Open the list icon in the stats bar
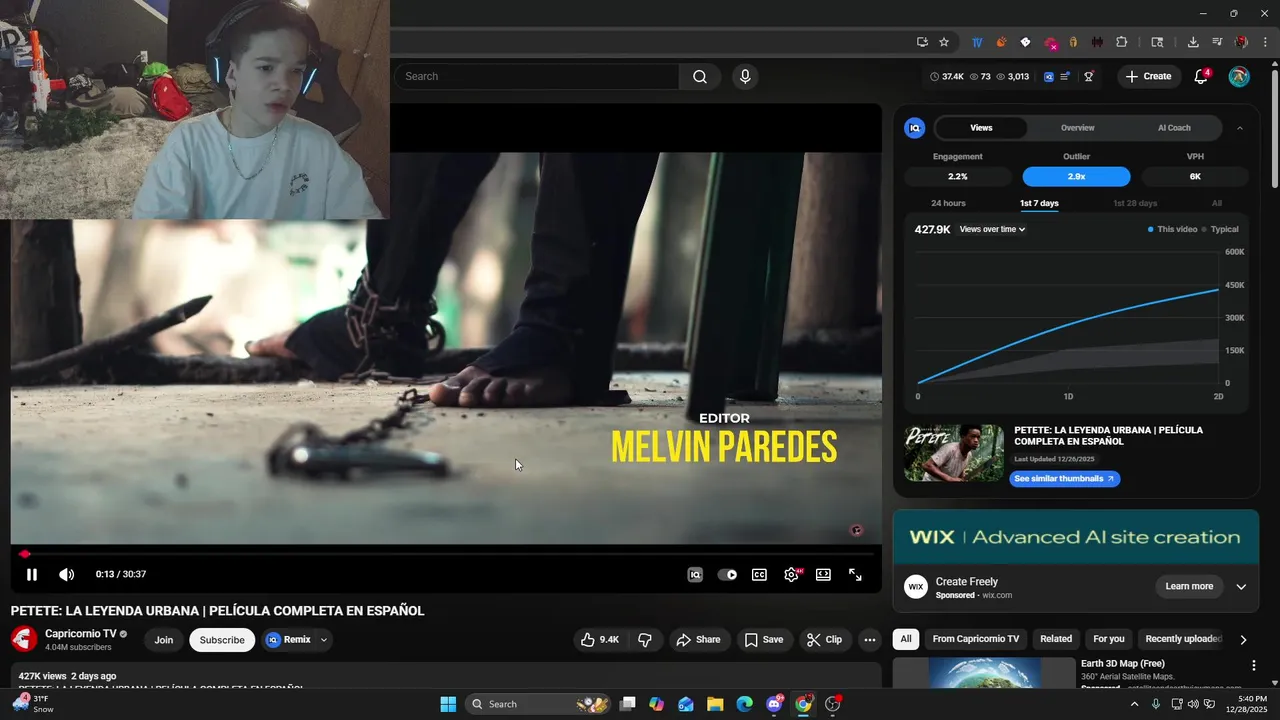Viewport: 1280px width, 720px height. [1066, 77]
